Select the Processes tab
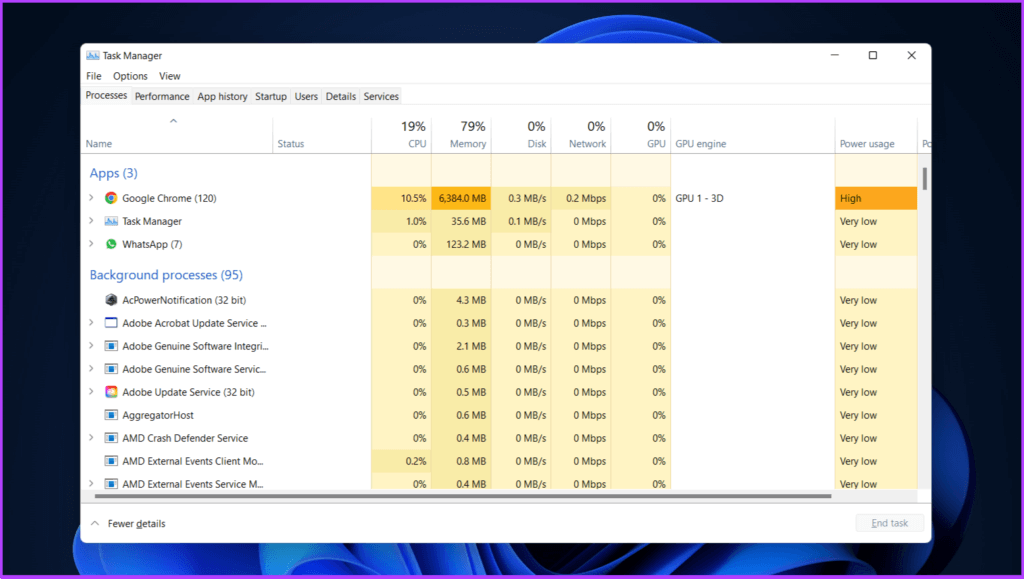Image resolution: width=1024 pixels, height=579 pixels. click(x=106, y=95)
